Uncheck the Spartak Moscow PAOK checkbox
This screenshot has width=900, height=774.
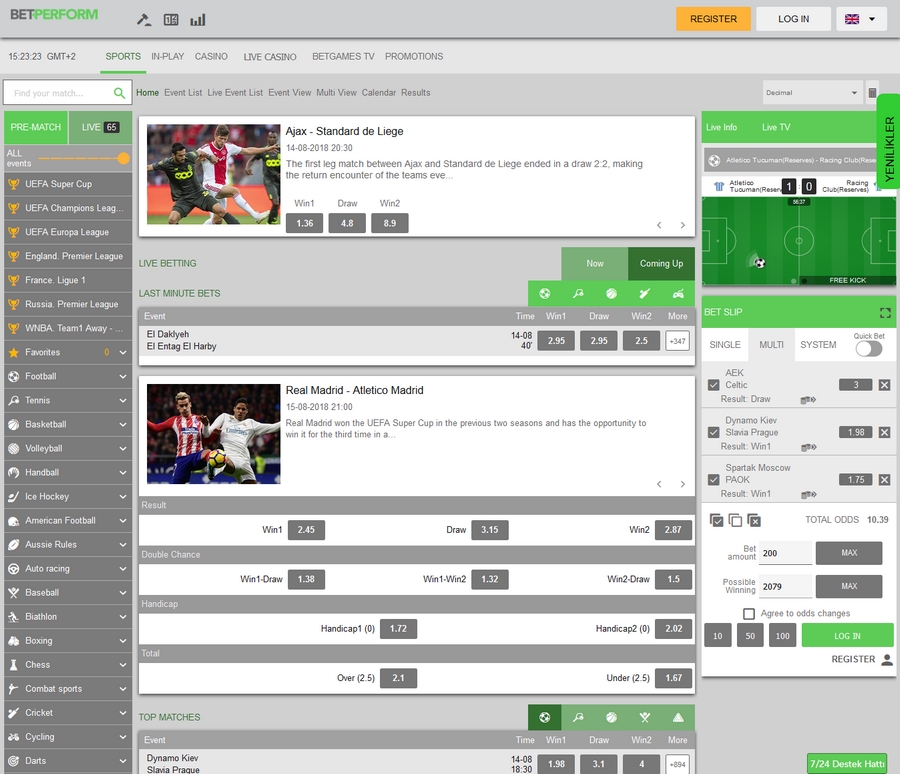pos(713,479)
